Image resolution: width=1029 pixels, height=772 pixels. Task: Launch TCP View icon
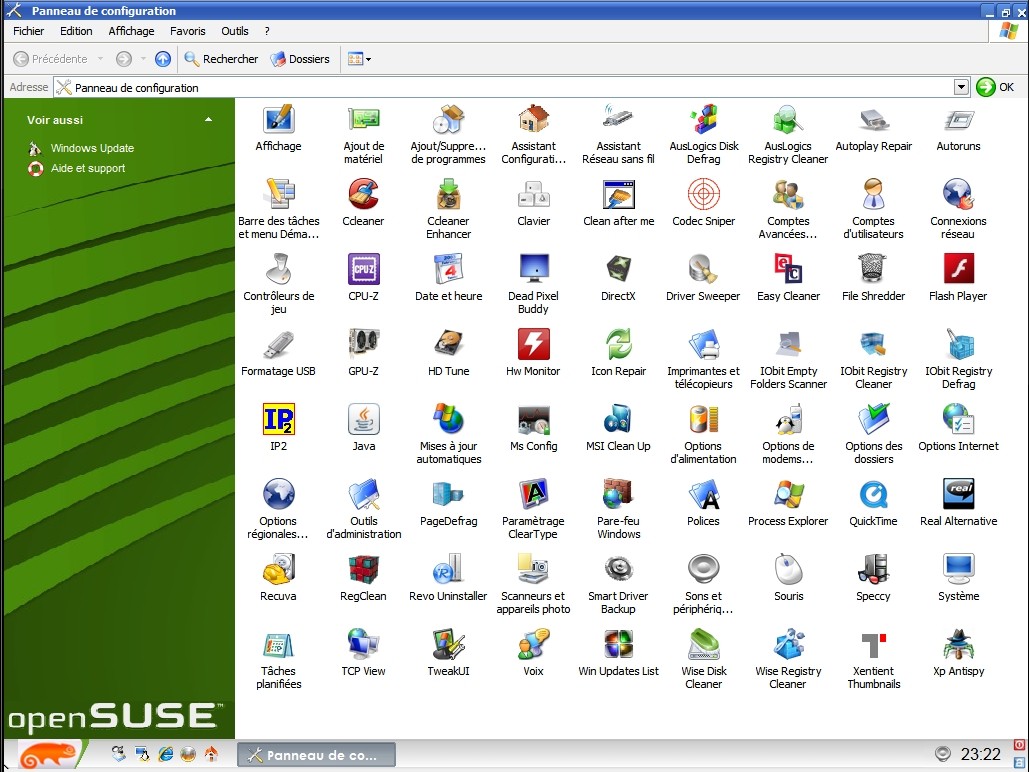[363, 644]
